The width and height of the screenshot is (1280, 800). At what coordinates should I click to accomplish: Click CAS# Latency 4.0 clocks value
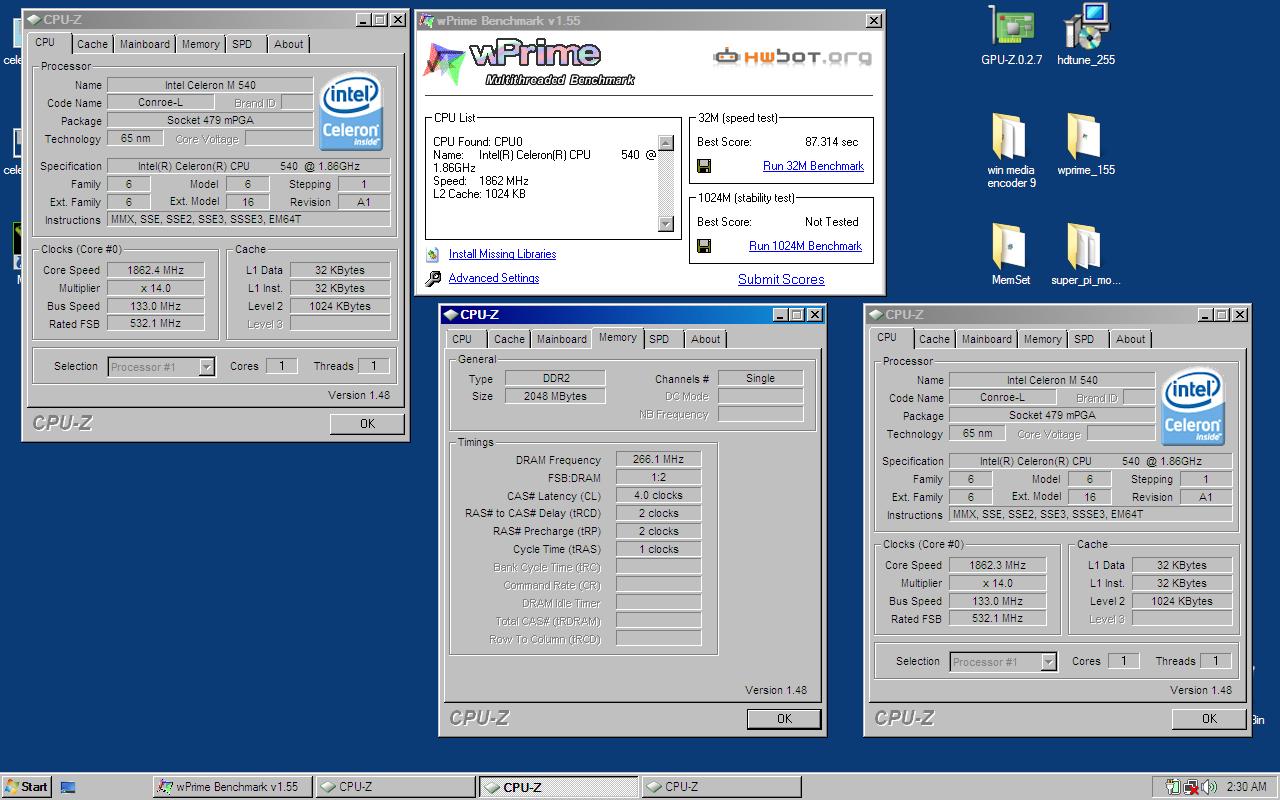pos(658,496)
